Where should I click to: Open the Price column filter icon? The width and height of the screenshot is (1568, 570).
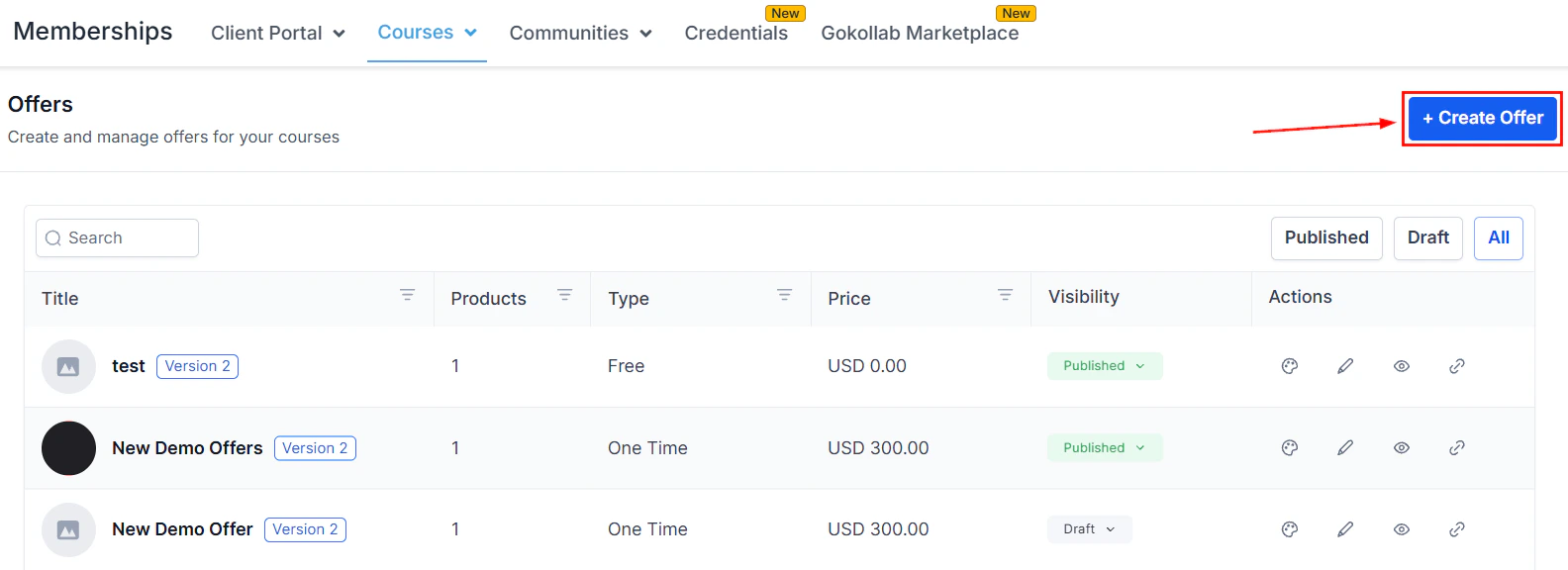(1005, 295)
